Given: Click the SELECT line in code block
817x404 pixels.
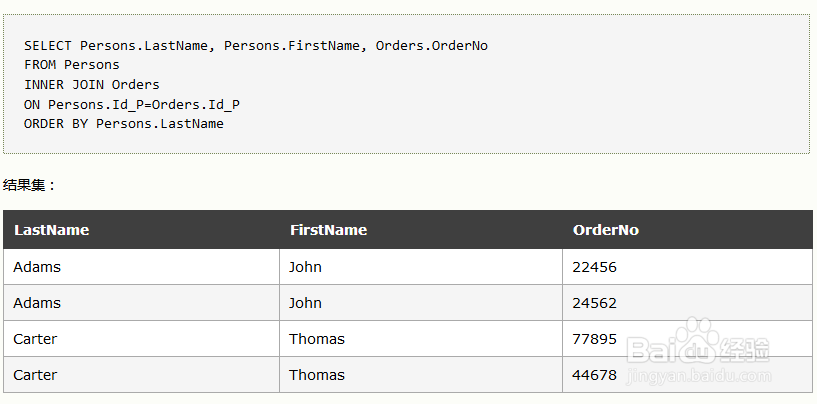Looking at the screenshot, I should tap(256, 46).
